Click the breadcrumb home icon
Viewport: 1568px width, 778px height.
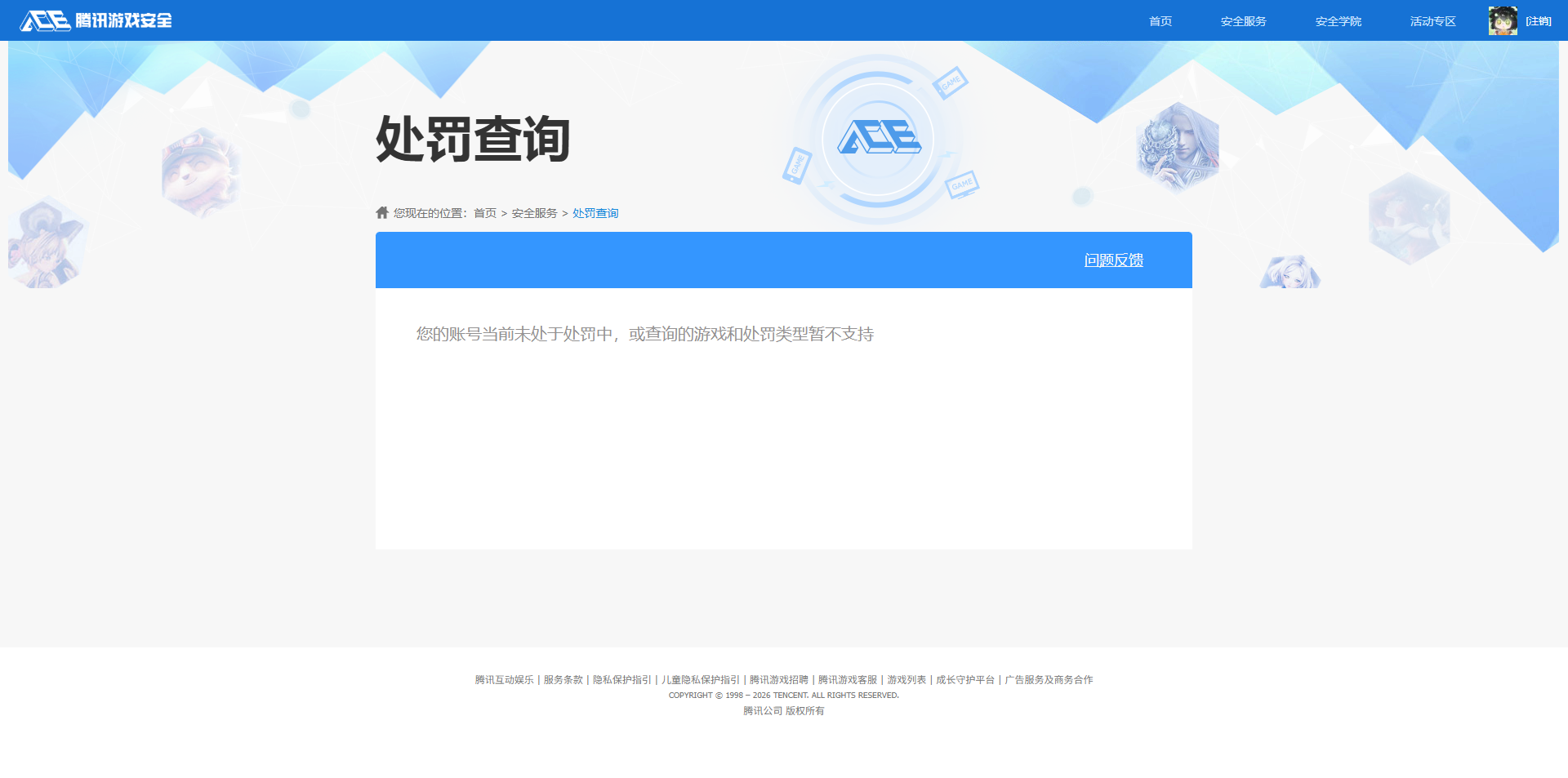(382, 213)
